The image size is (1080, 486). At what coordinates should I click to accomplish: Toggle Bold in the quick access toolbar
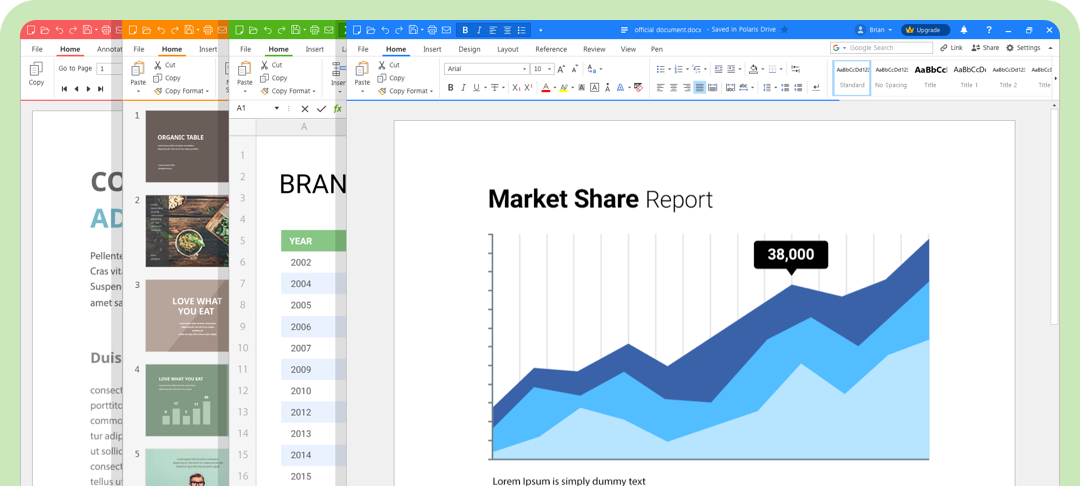point(465,30)
